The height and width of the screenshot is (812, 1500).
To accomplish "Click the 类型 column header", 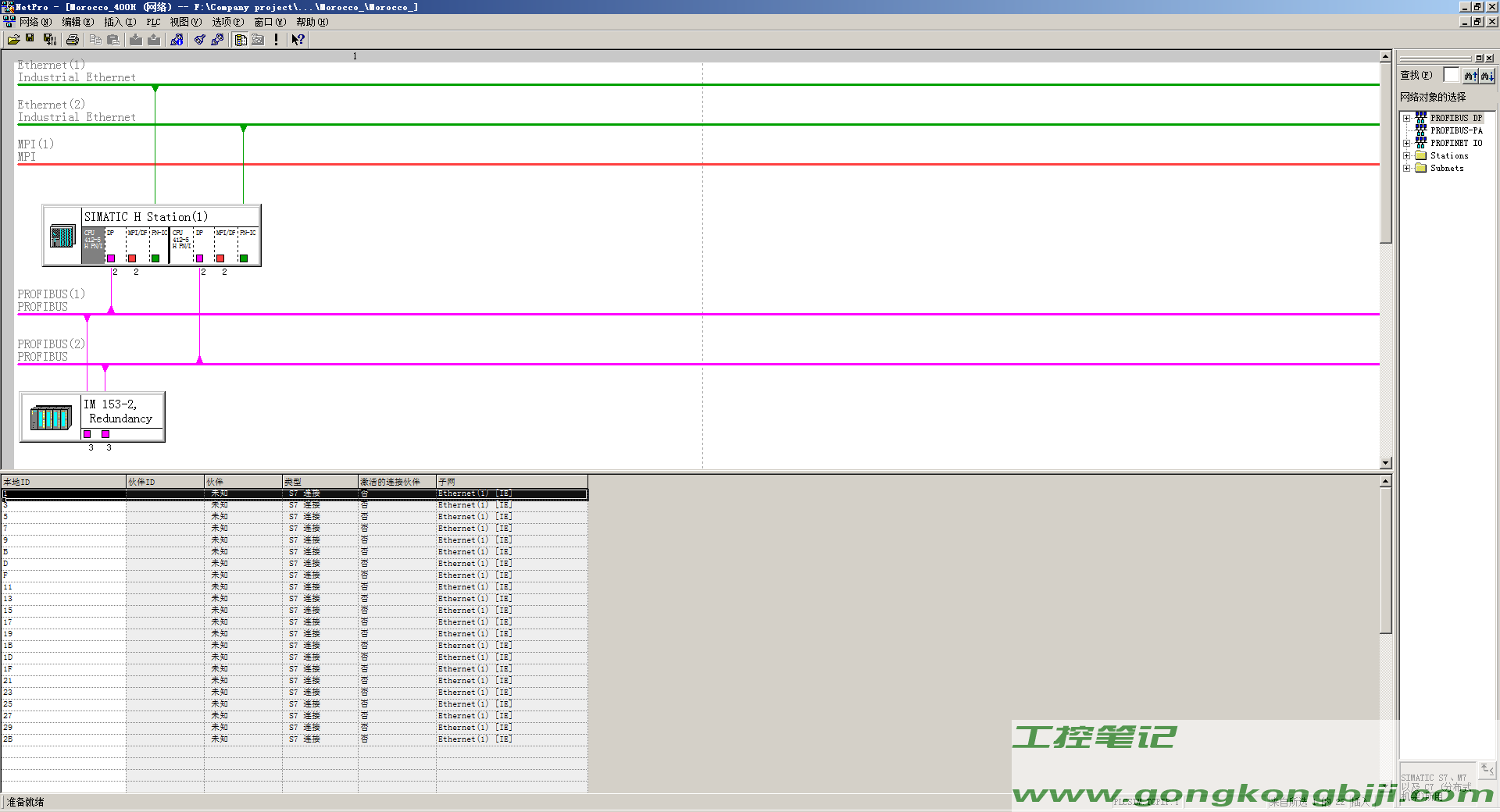I will (x=320, y=482).
